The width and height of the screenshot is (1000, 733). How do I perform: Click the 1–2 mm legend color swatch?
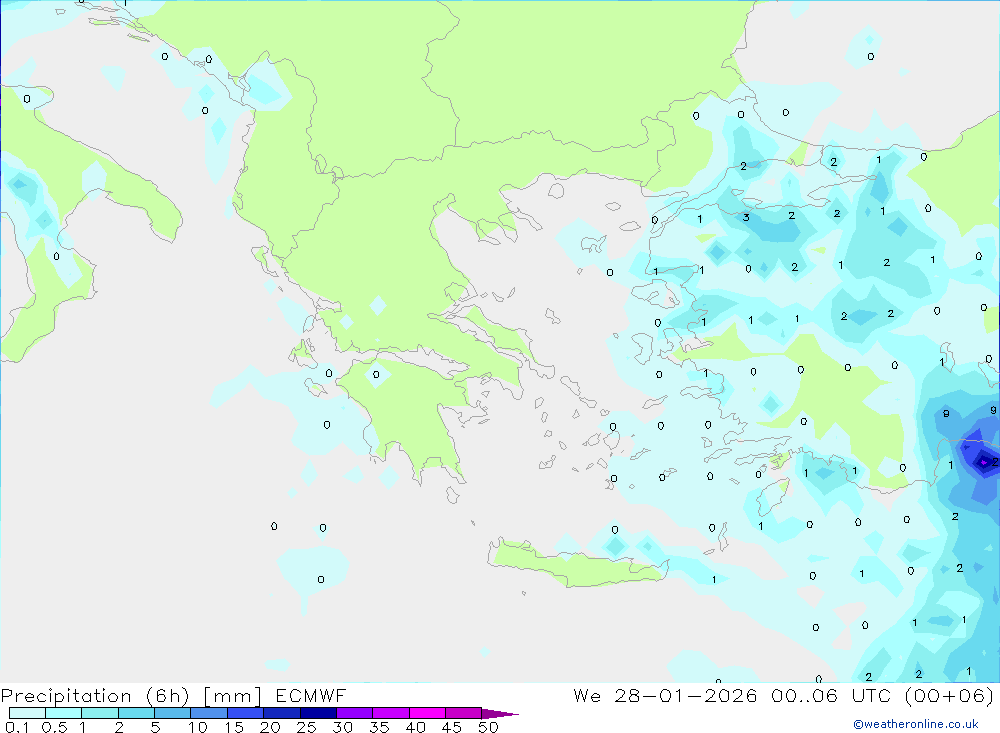99,713
